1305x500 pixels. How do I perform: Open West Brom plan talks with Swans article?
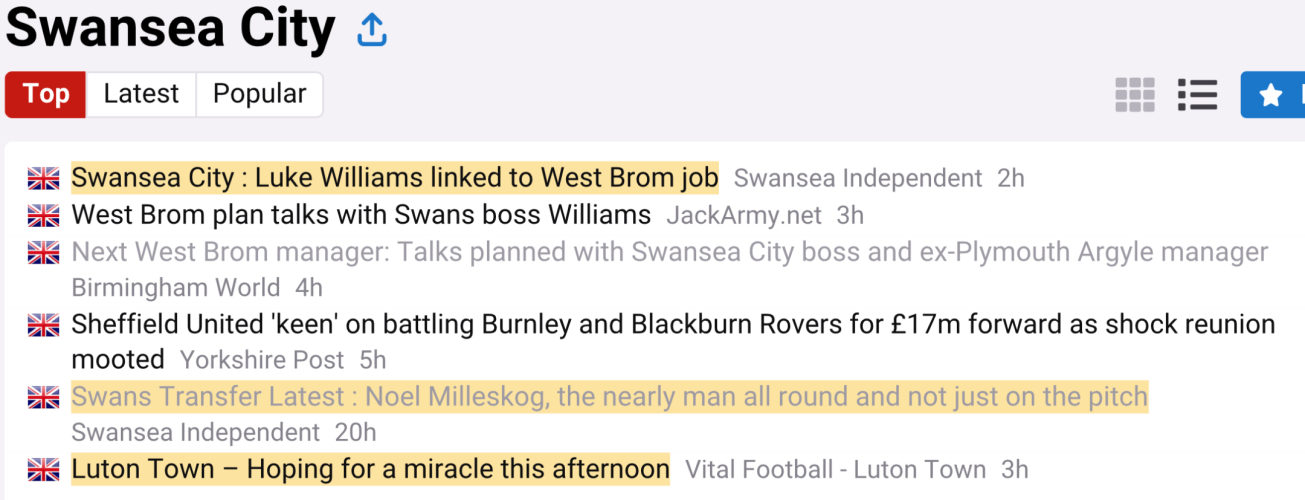coord(361,215)
